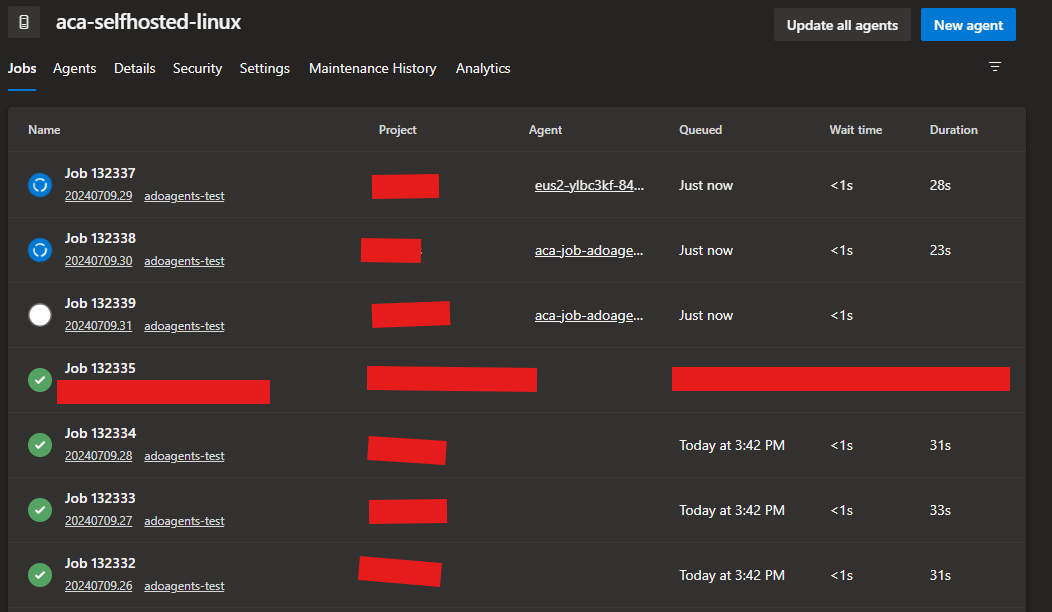Image resolution: width=1052 pixels, height=612 pixels.
Task: Go to the Analytics tab
Action: click(483, 69)
